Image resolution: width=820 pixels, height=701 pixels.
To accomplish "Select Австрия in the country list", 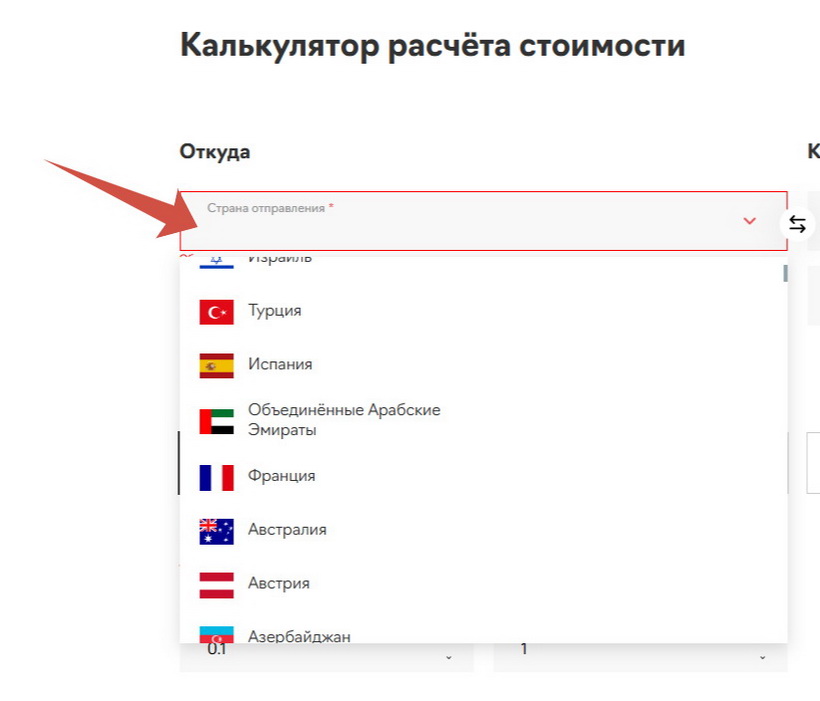I will [x=279, y=584].
